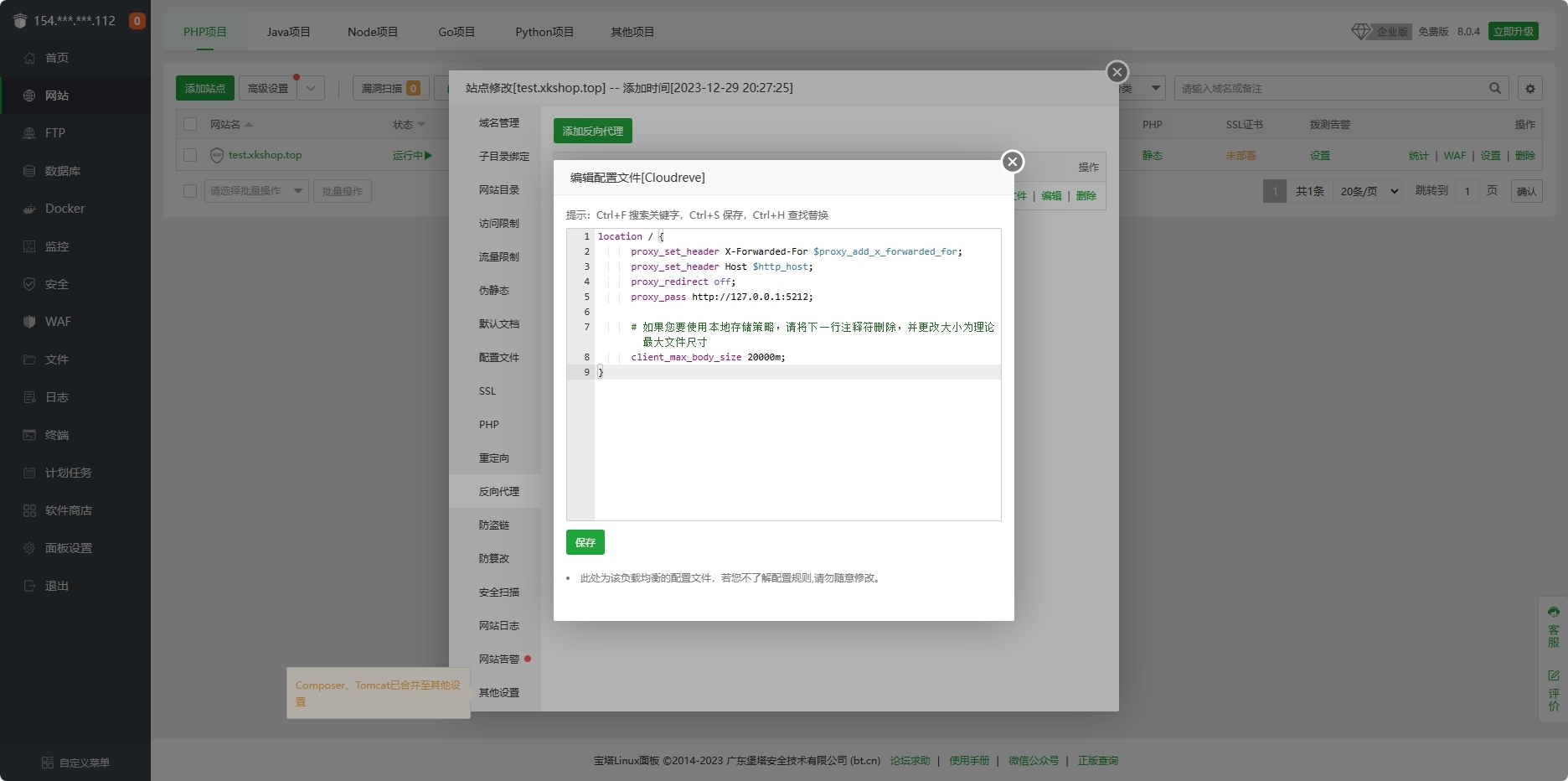This screenshot has height=781, width=1568.
Task: Open the 20 per page dropdown
Action: (x=1369, y=191)
